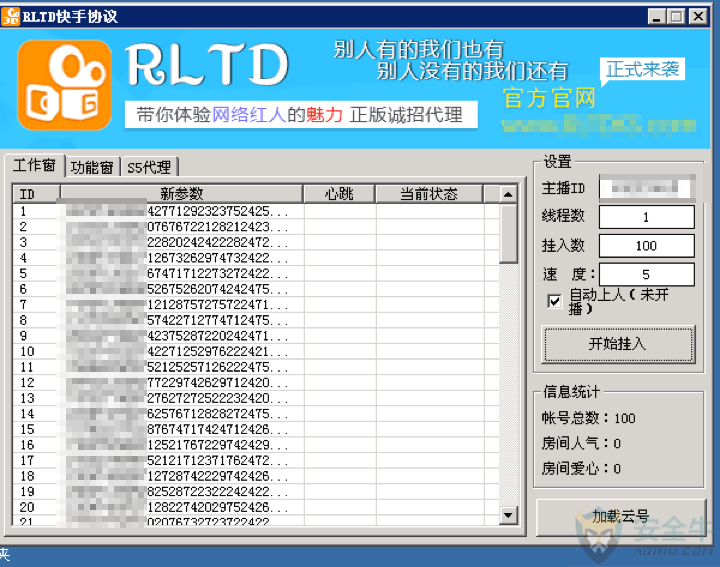Click the 正式来袭 speech bubble

pos(642,70)
